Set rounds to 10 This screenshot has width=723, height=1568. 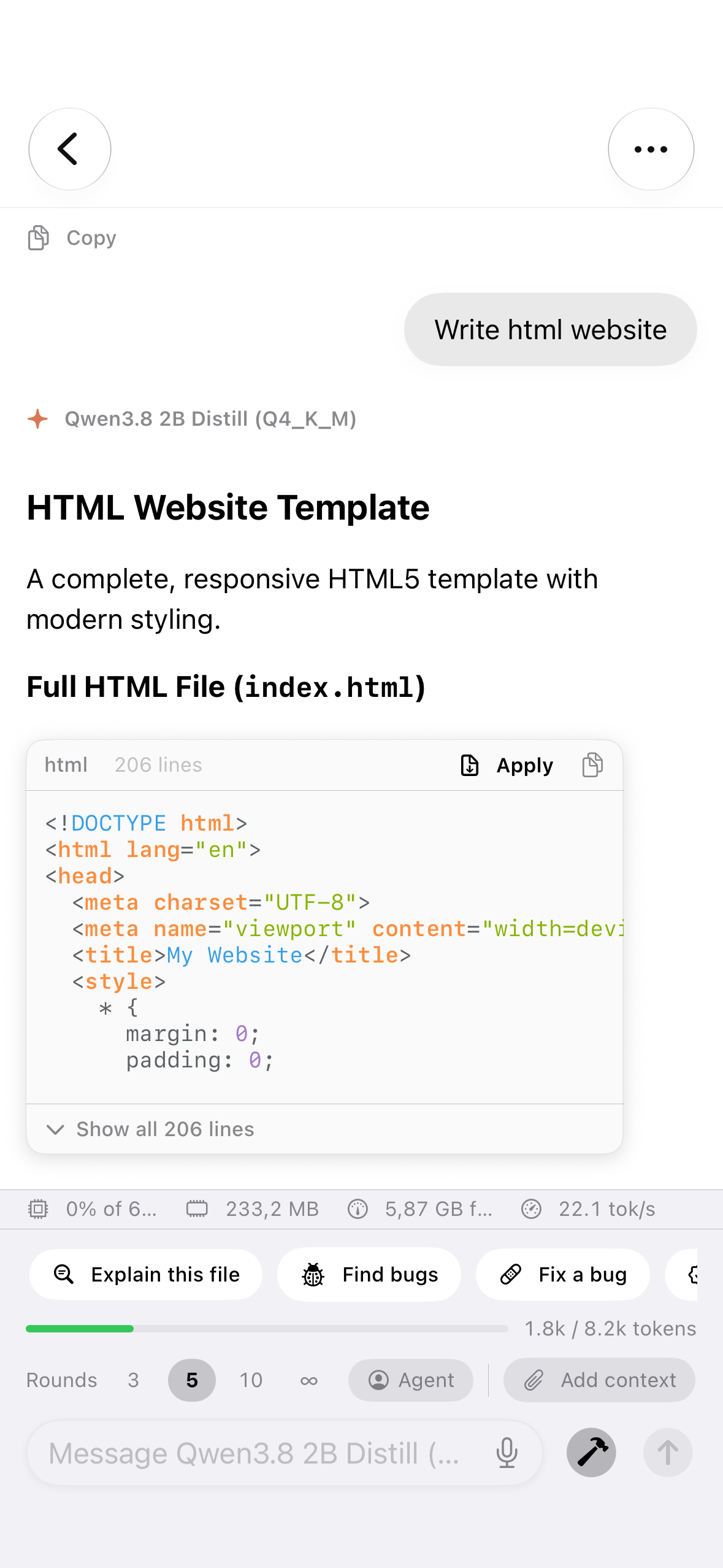(251, 1380)
